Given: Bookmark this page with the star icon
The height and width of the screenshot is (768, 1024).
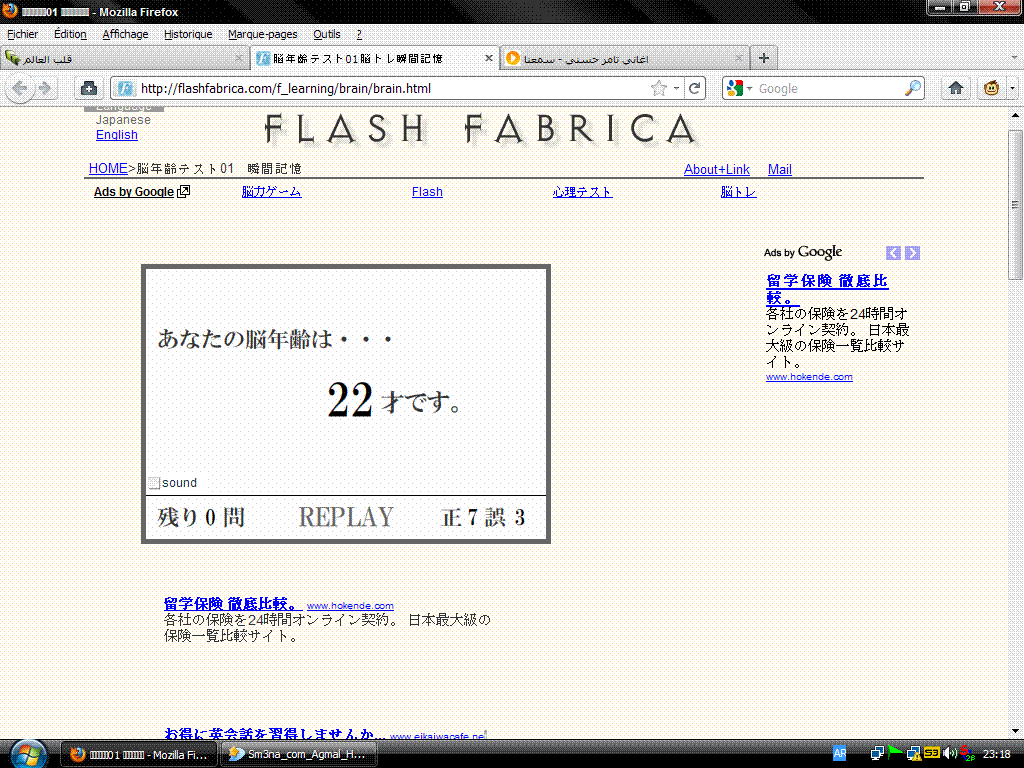Looking at the screenshot, I should point(659,88).
